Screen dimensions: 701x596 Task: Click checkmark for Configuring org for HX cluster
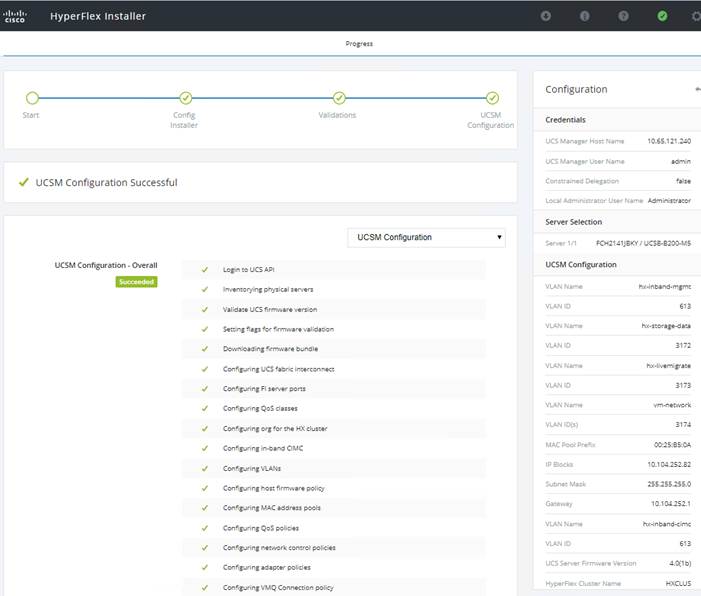tap(205, 428)
